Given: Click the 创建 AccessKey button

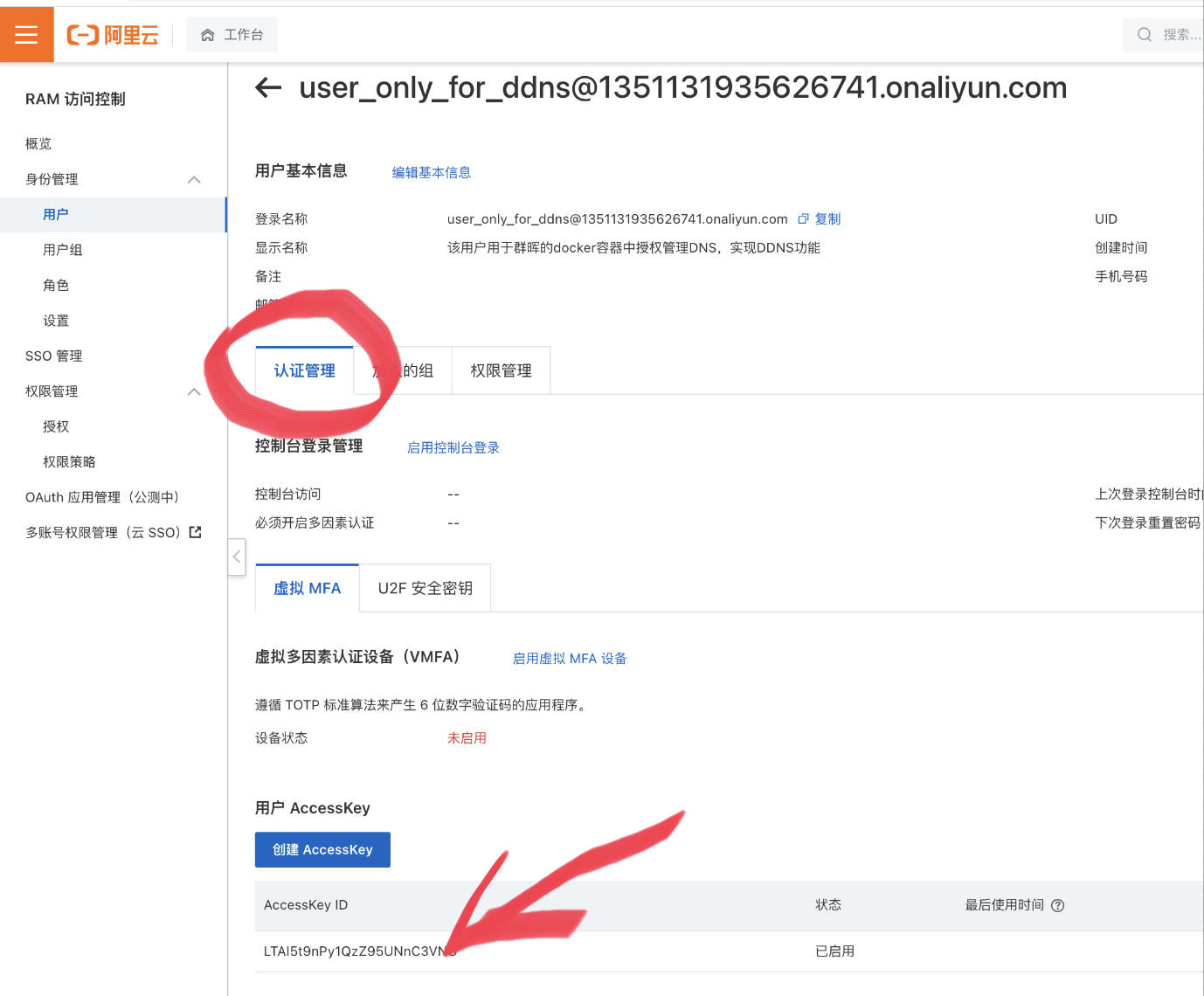Looking at the screenshot, I should [x=322, y=849].
